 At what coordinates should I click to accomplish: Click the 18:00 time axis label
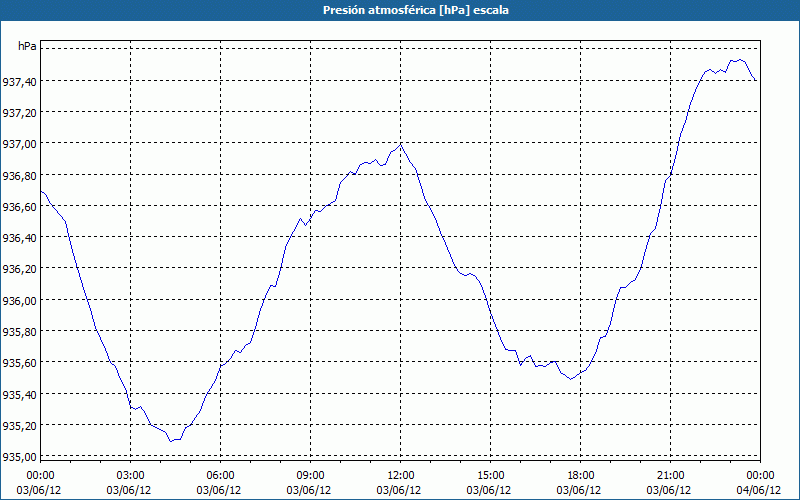[x=580, y=476]
